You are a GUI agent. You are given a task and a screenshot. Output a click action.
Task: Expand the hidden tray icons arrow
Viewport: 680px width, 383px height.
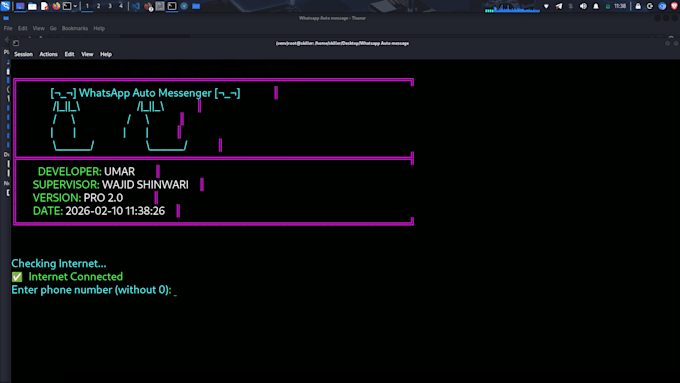pos(546,6)
